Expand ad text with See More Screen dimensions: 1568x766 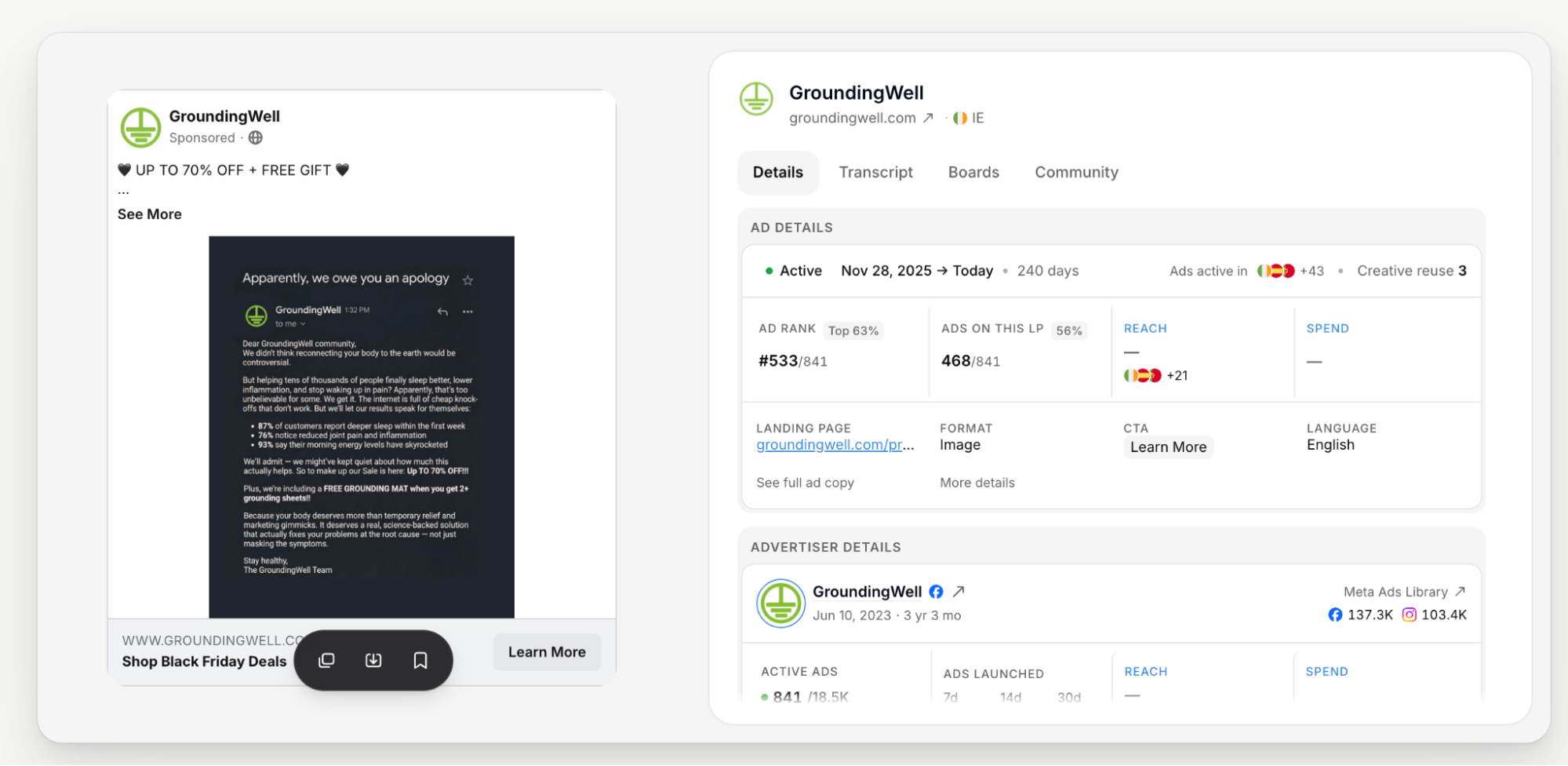coord(150,214)
